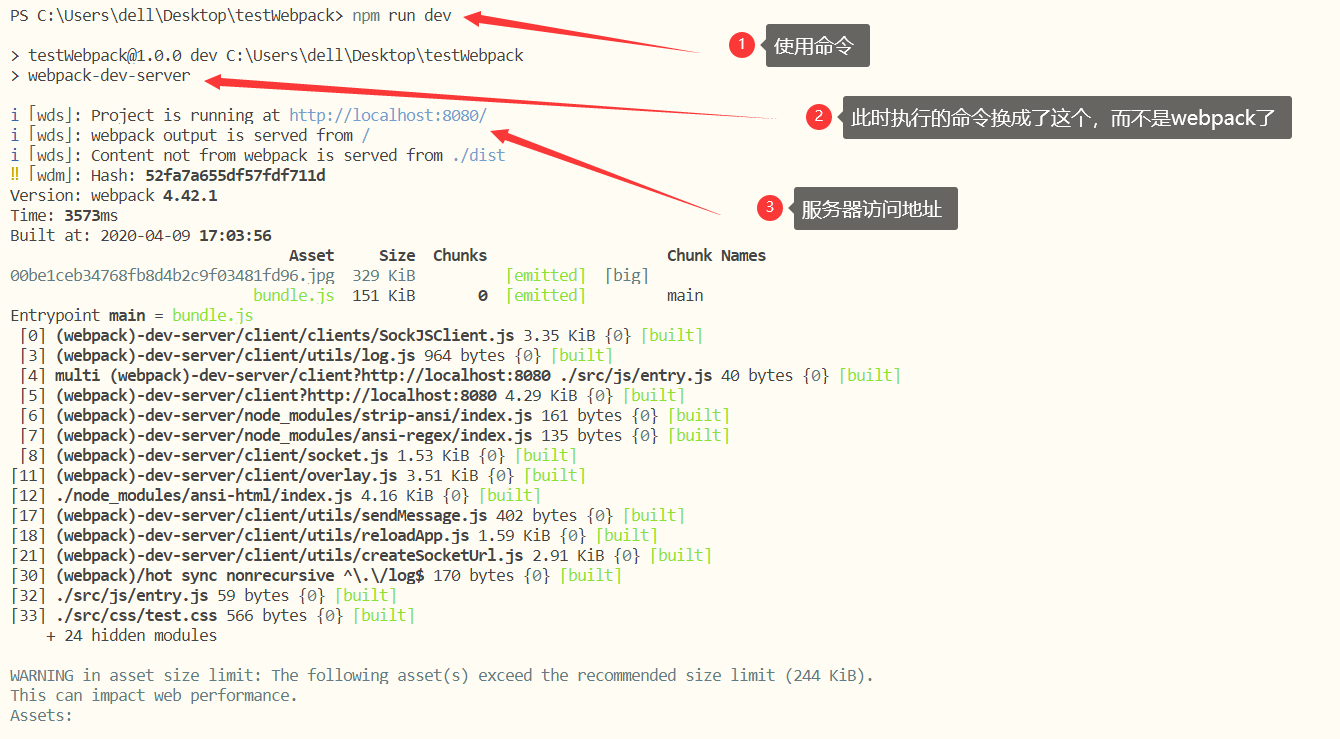This screenshot has height=739, width=1340.
Task: Click the [big] flag on the jpg asset
Action: 627,275
